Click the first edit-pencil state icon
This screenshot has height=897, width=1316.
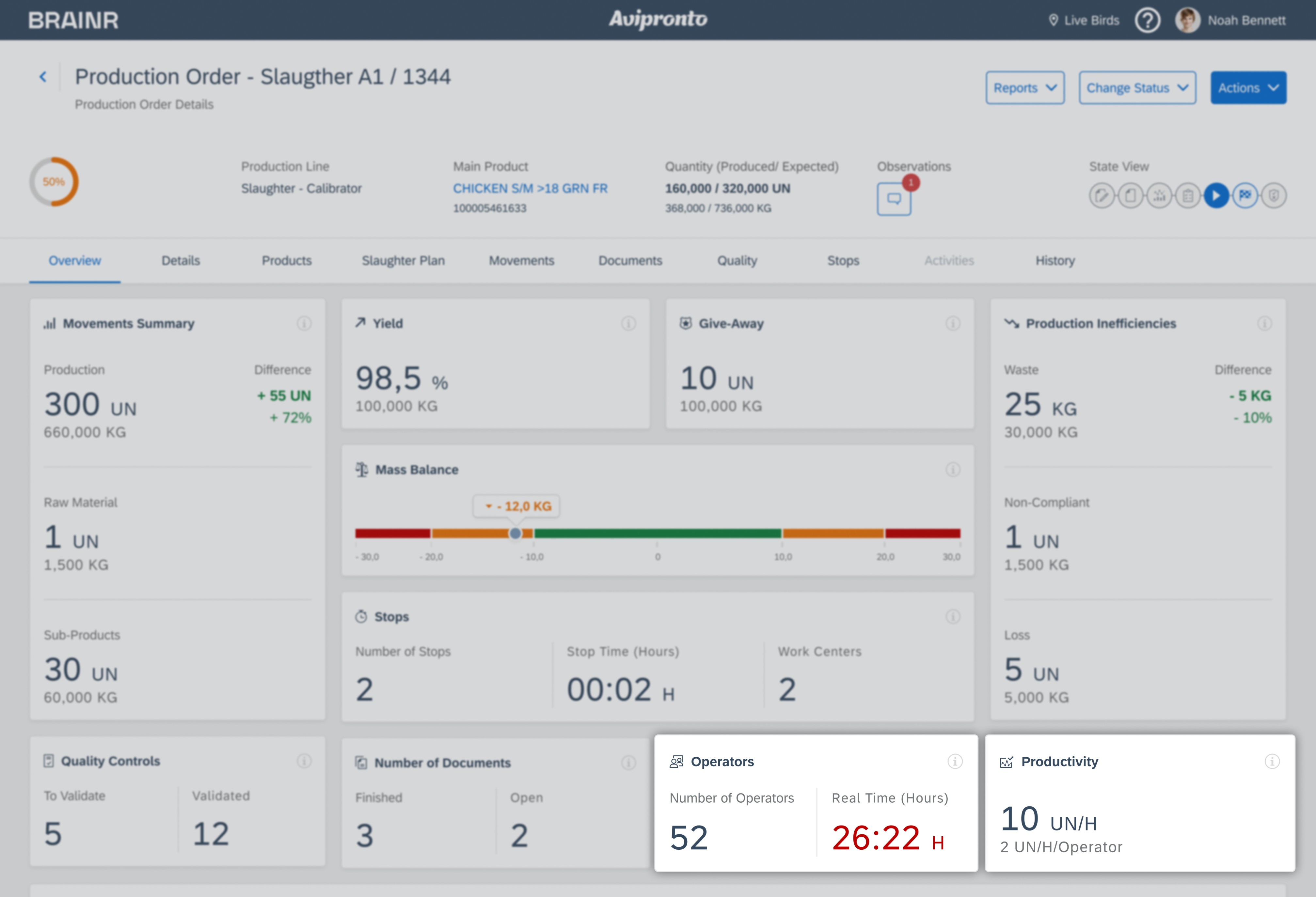coord(1102,196)
